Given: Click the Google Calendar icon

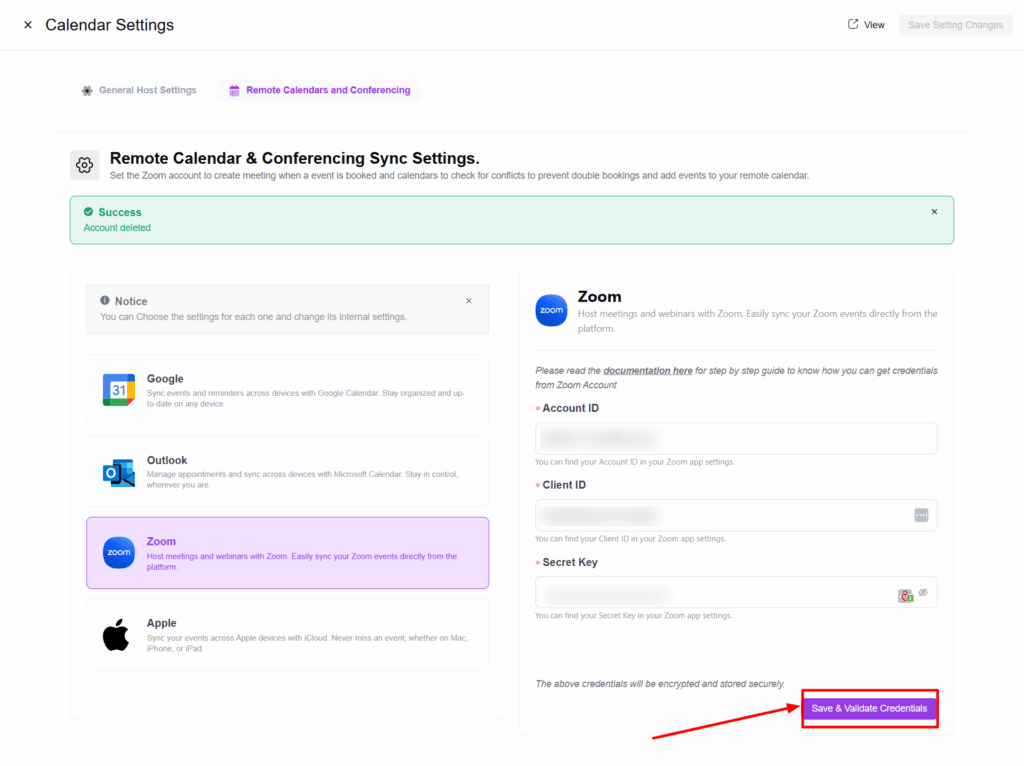Looking at the screenshot, I should coord(119,390).
